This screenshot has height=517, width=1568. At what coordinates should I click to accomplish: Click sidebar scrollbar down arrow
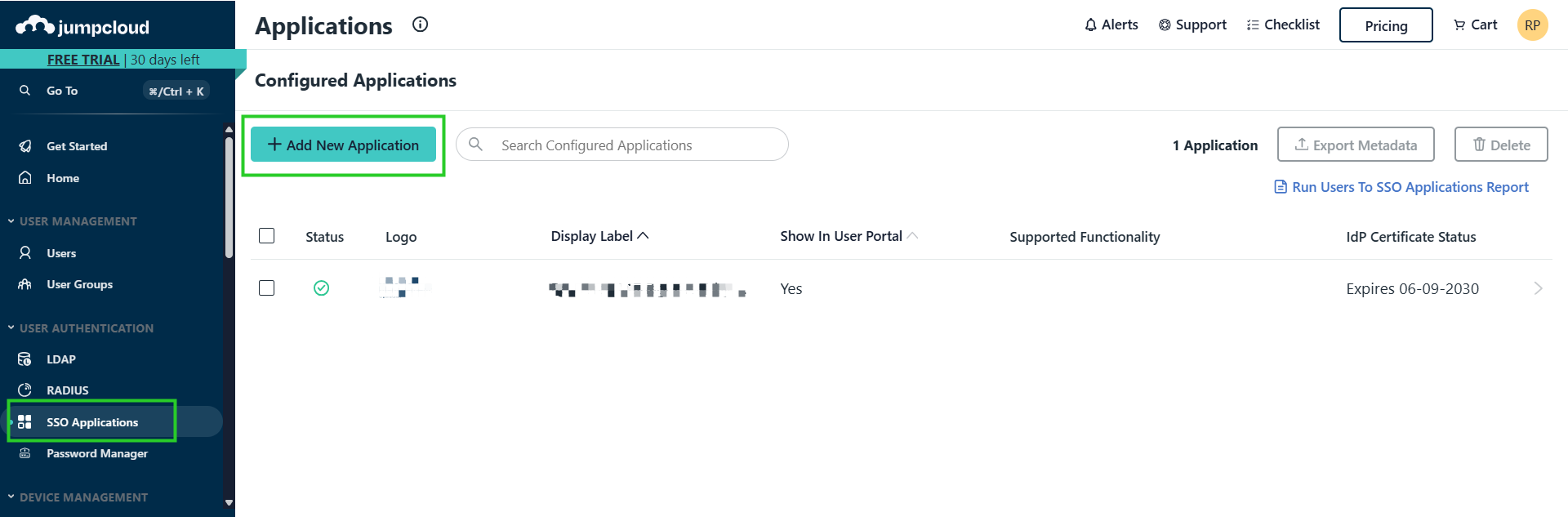229,503
